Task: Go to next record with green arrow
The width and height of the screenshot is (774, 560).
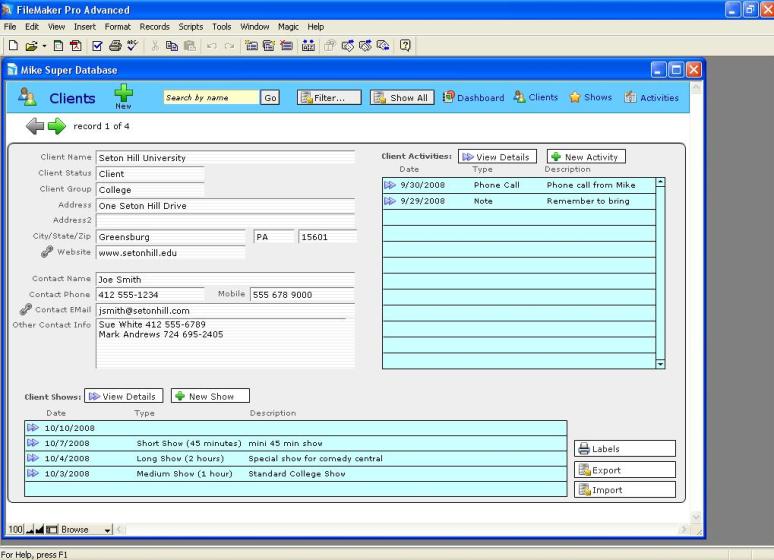Action: point(57,126)
